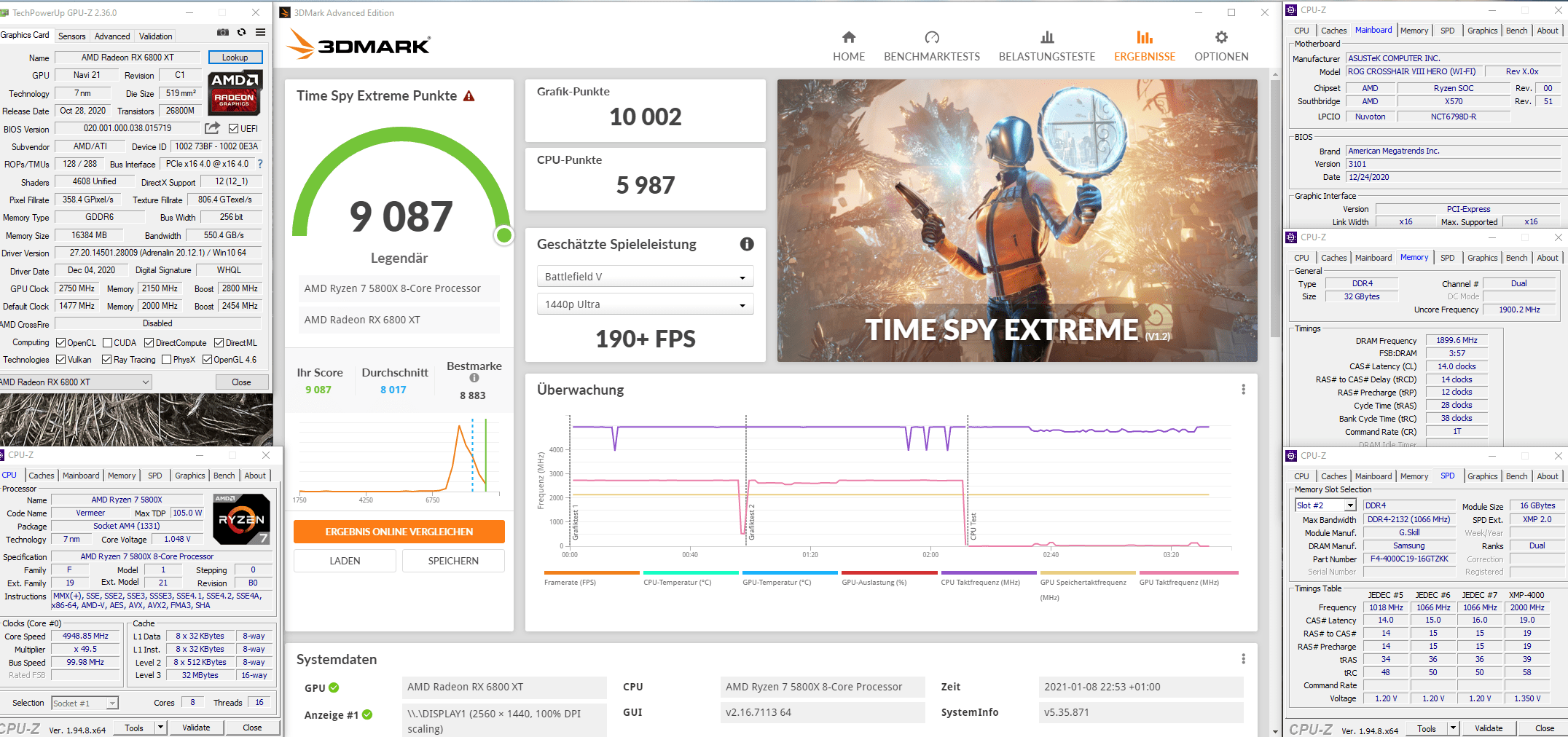This screenshot has height=737, width=1568.
Task: Click the Close button in GPU-Z
Action: point(242,382)
